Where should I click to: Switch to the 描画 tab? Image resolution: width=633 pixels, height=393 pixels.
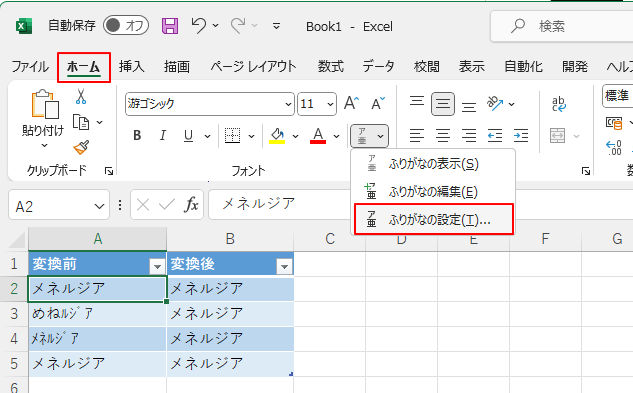[x=176, y=67]
